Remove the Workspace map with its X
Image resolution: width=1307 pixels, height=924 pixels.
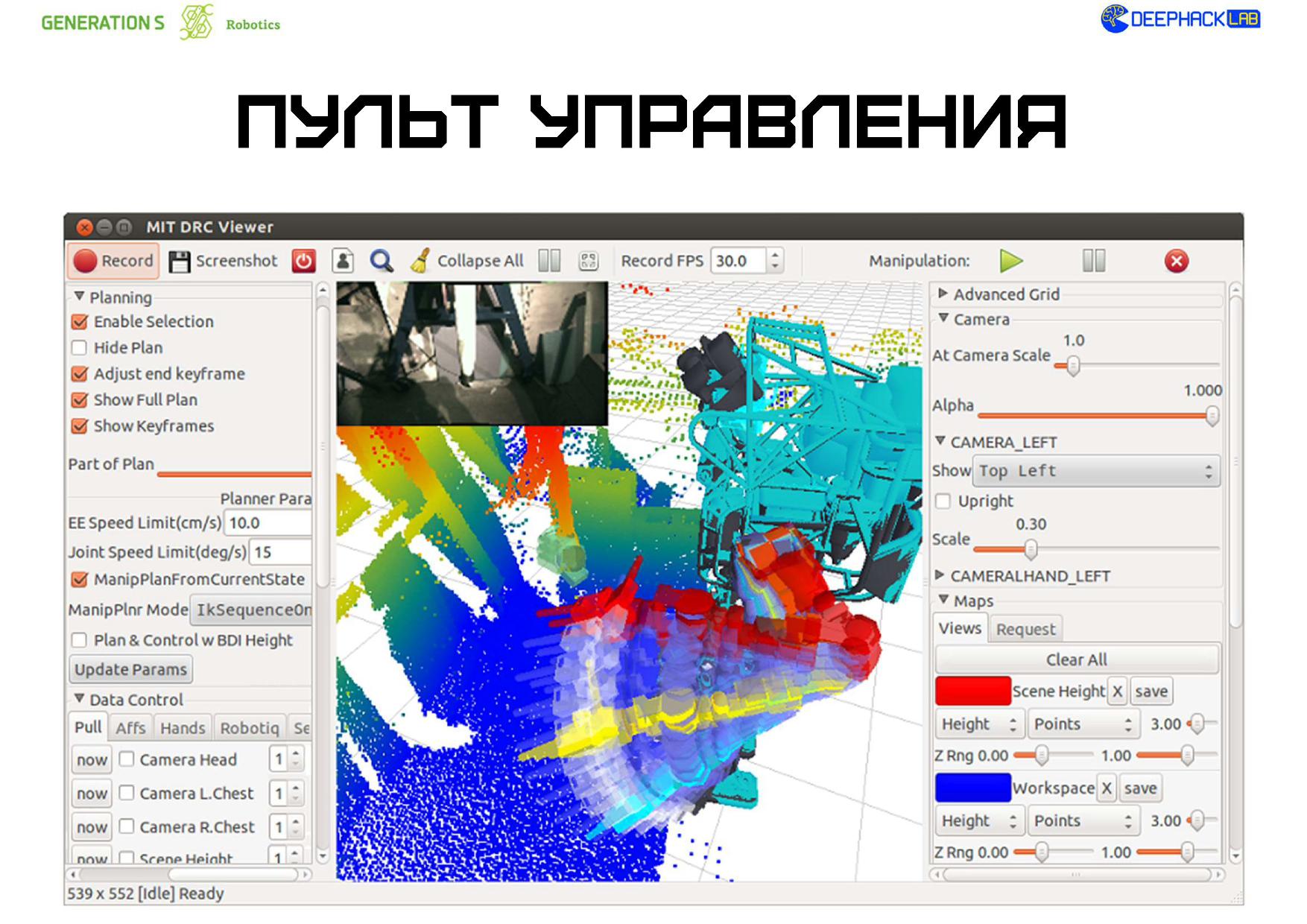pos(1107,788)
